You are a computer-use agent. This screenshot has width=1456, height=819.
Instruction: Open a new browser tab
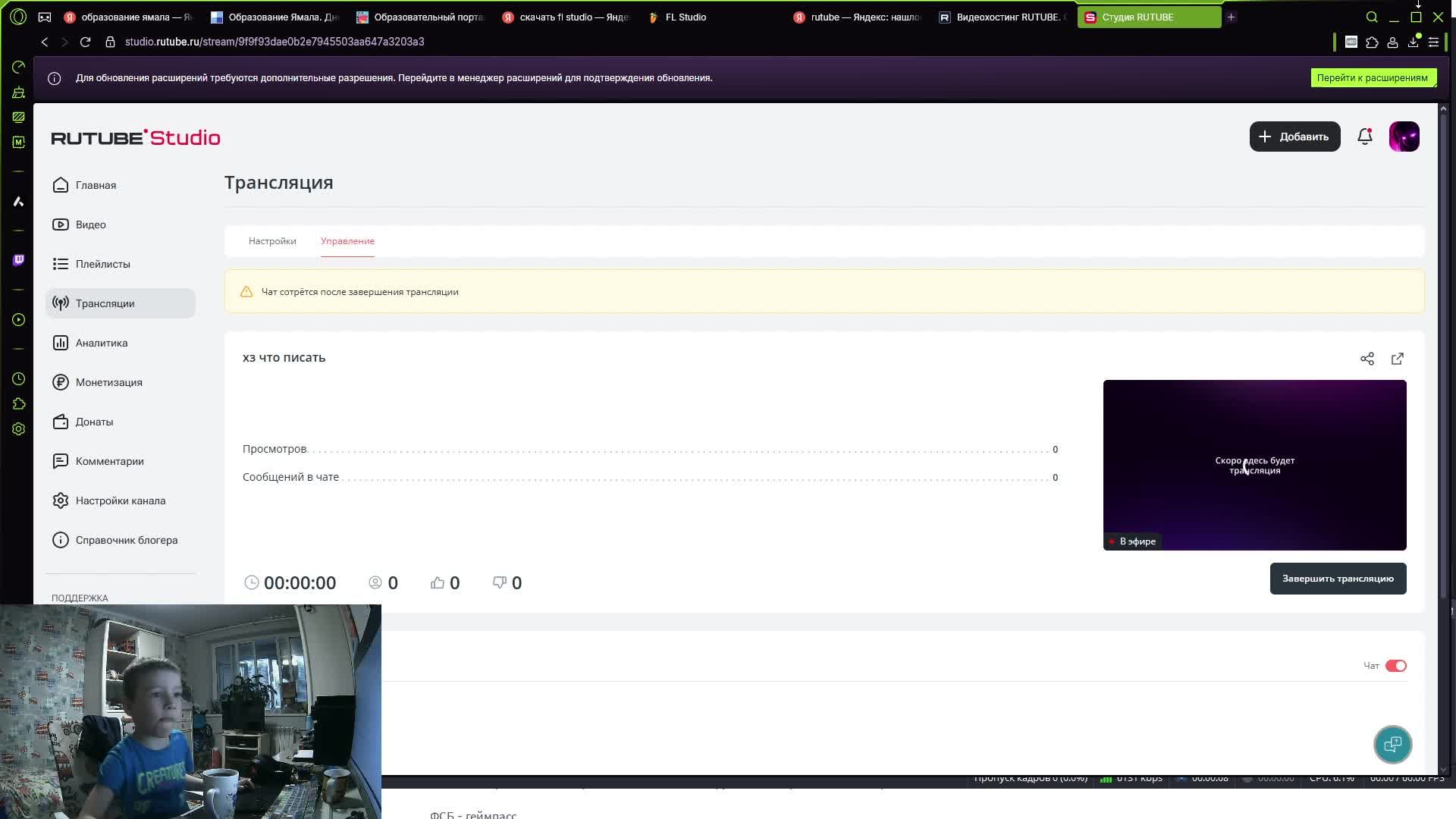click(x=1231, y=17)
